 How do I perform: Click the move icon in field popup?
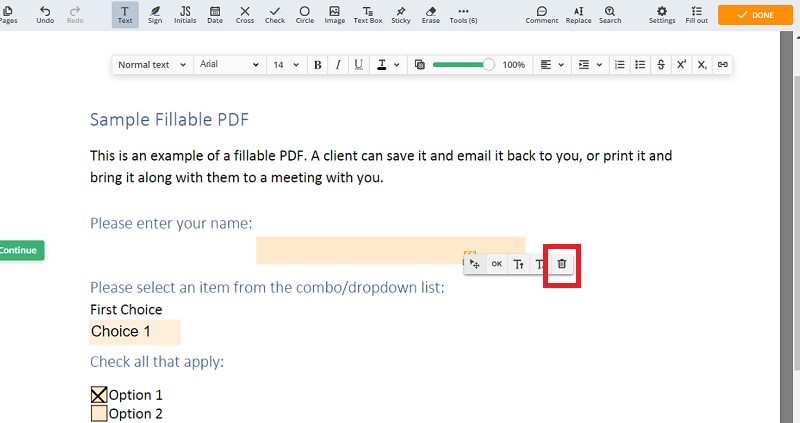[x=474, y=264]
